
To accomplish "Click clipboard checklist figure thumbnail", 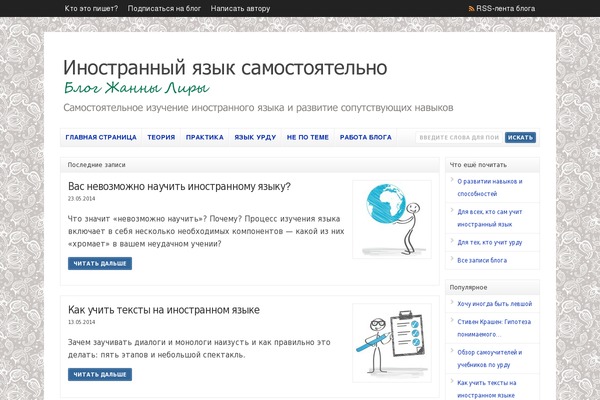I will (392, 343).
